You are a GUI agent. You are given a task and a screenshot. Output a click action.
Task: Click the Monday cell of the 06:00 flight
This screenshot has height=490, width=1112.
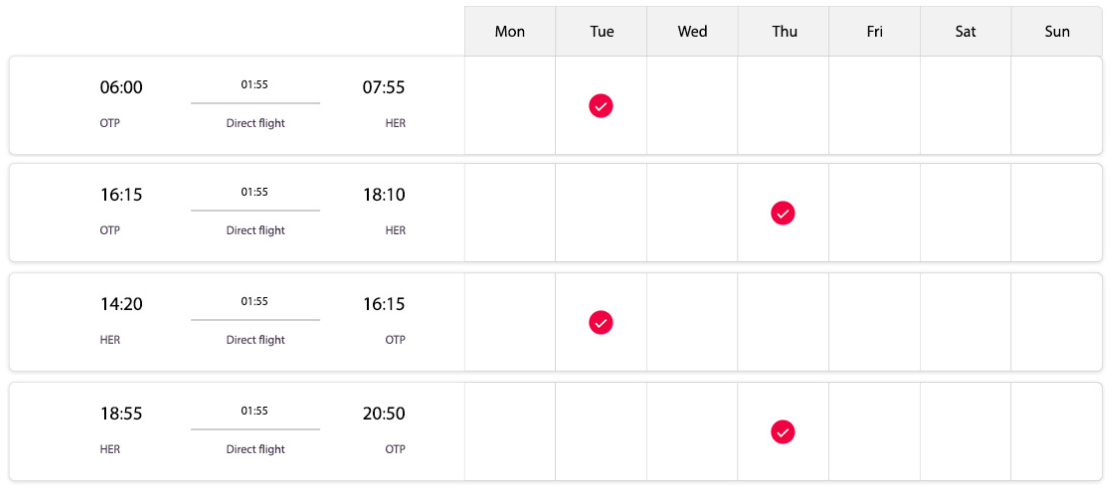510,106
